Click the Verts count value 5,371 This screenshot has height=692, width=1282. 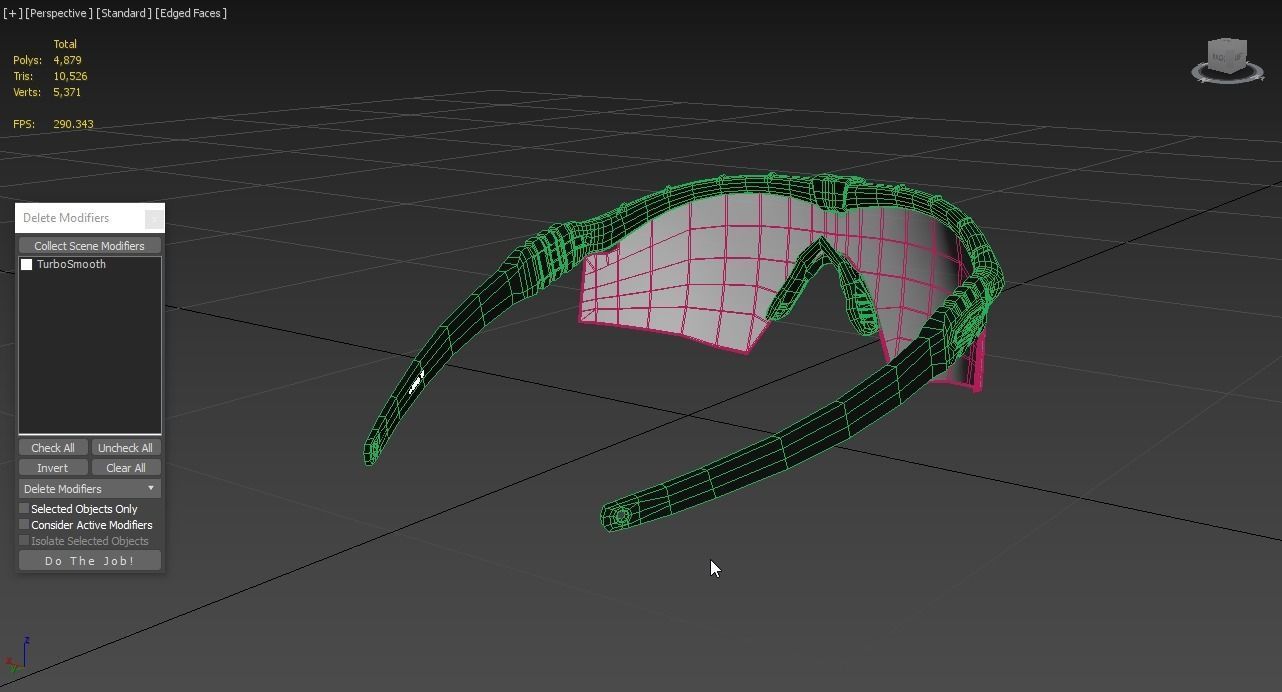point(67,92)
